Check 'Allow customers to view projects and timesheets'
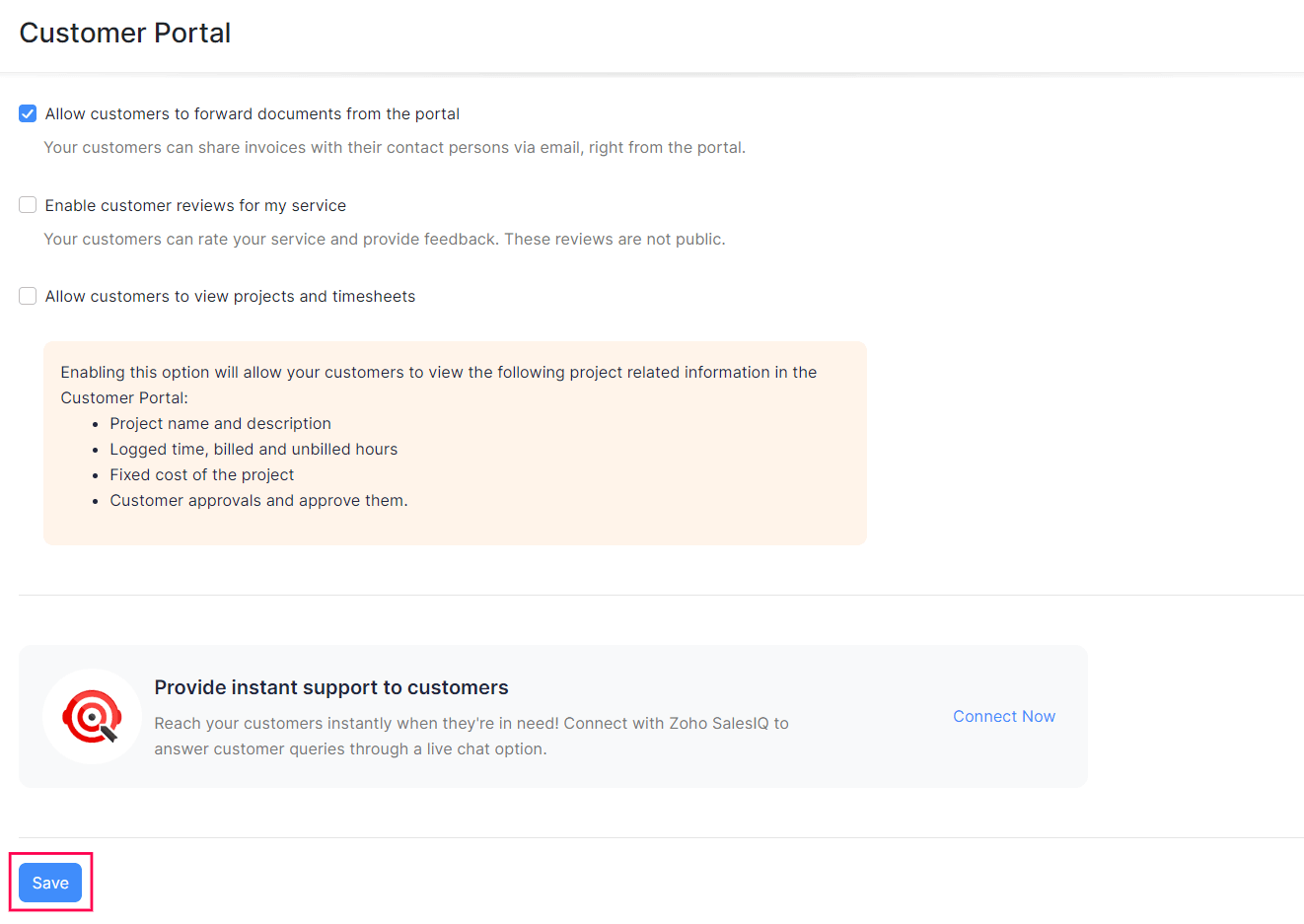1304x924 pixels. [27, 296]
